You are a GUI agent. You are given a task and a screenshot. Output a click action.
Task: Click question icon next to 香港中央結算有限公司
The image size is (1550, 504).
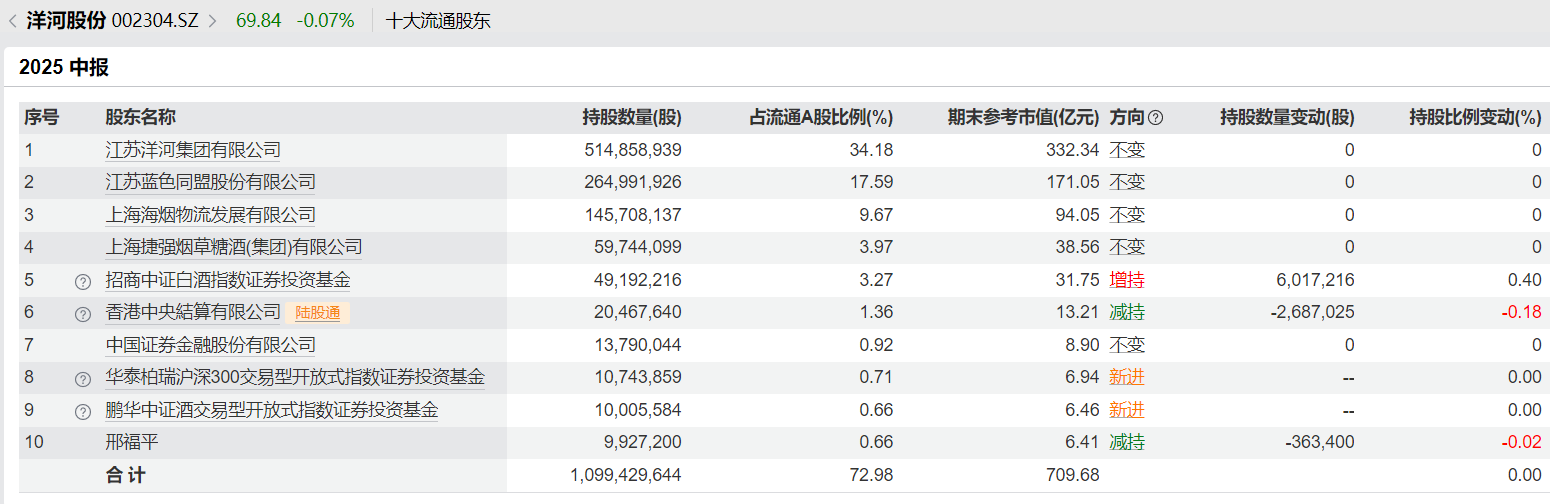point(83,313)
